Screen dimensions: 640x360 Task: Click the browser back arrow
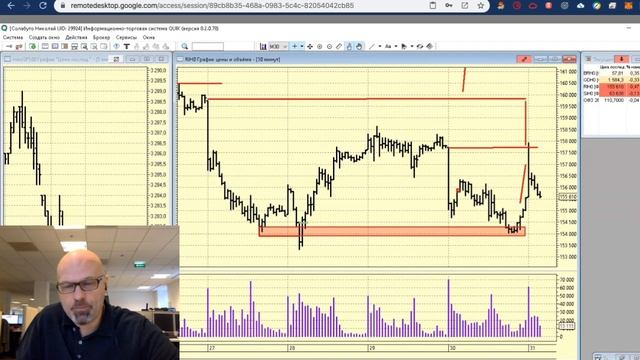click(11, 5)
